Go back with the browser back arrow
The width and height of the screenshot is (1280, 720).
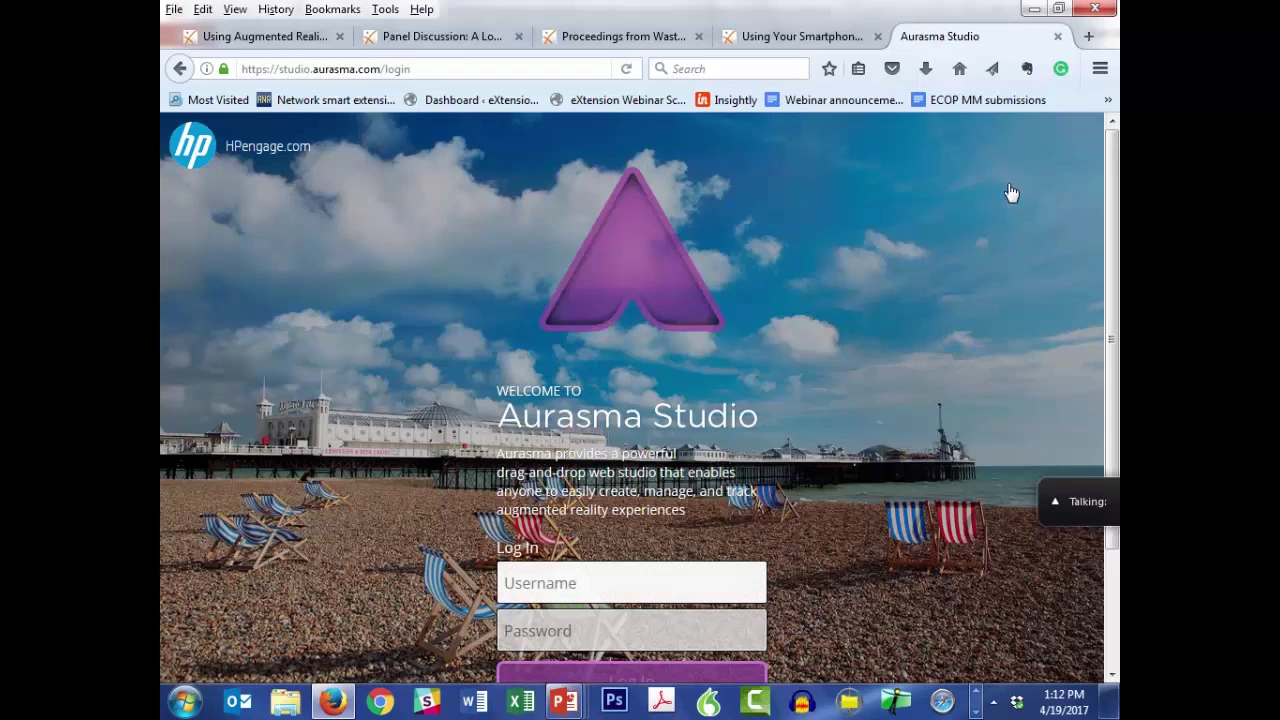(x=180, y=69)
